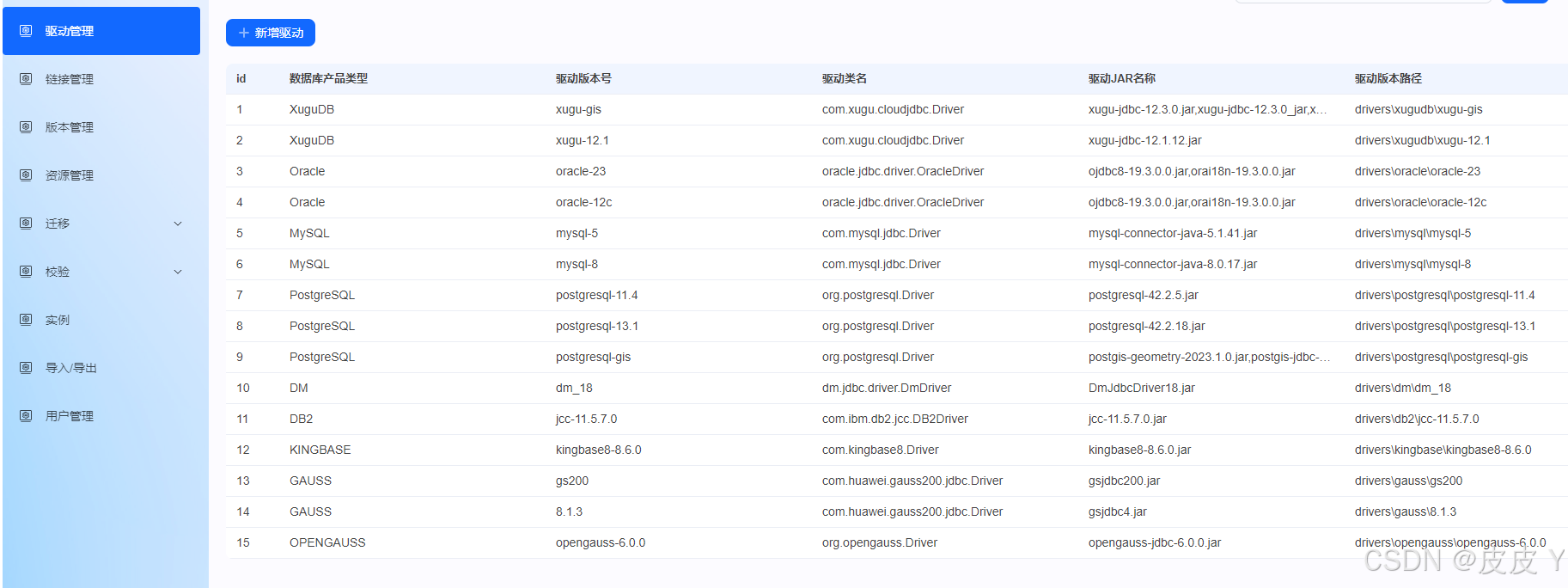Click mysql-connector-java-8.0.17.jar cell
Image resolution: width=1568 pixels, height=588 pixels.
pos(1173,264)
